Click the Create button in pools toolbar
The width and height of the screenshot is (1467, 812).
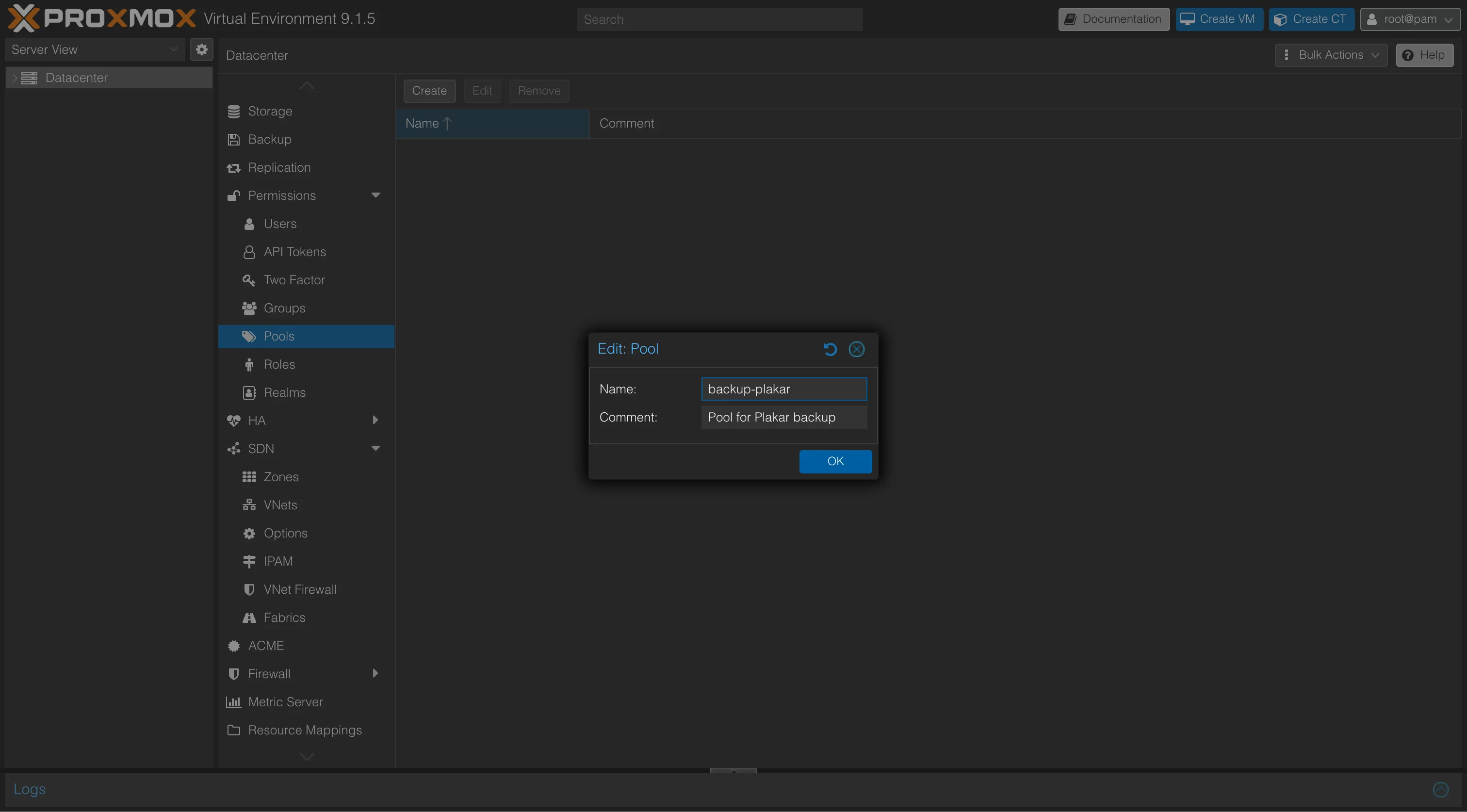click(x=429, y=91)
